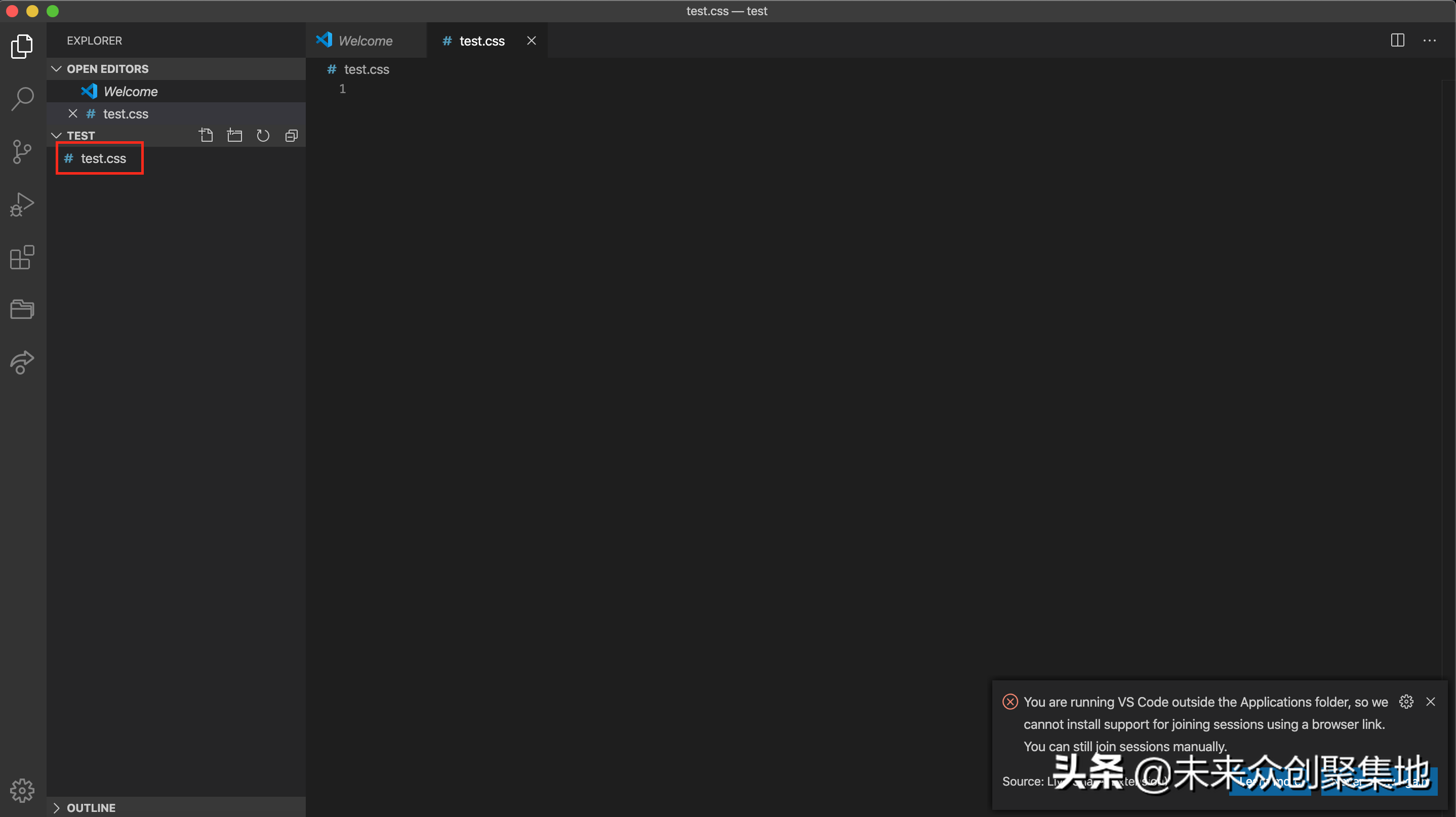Click the New Folder icon in TEST header
The width and height of the screenshot is (1456, 817).
pos(234,136)
